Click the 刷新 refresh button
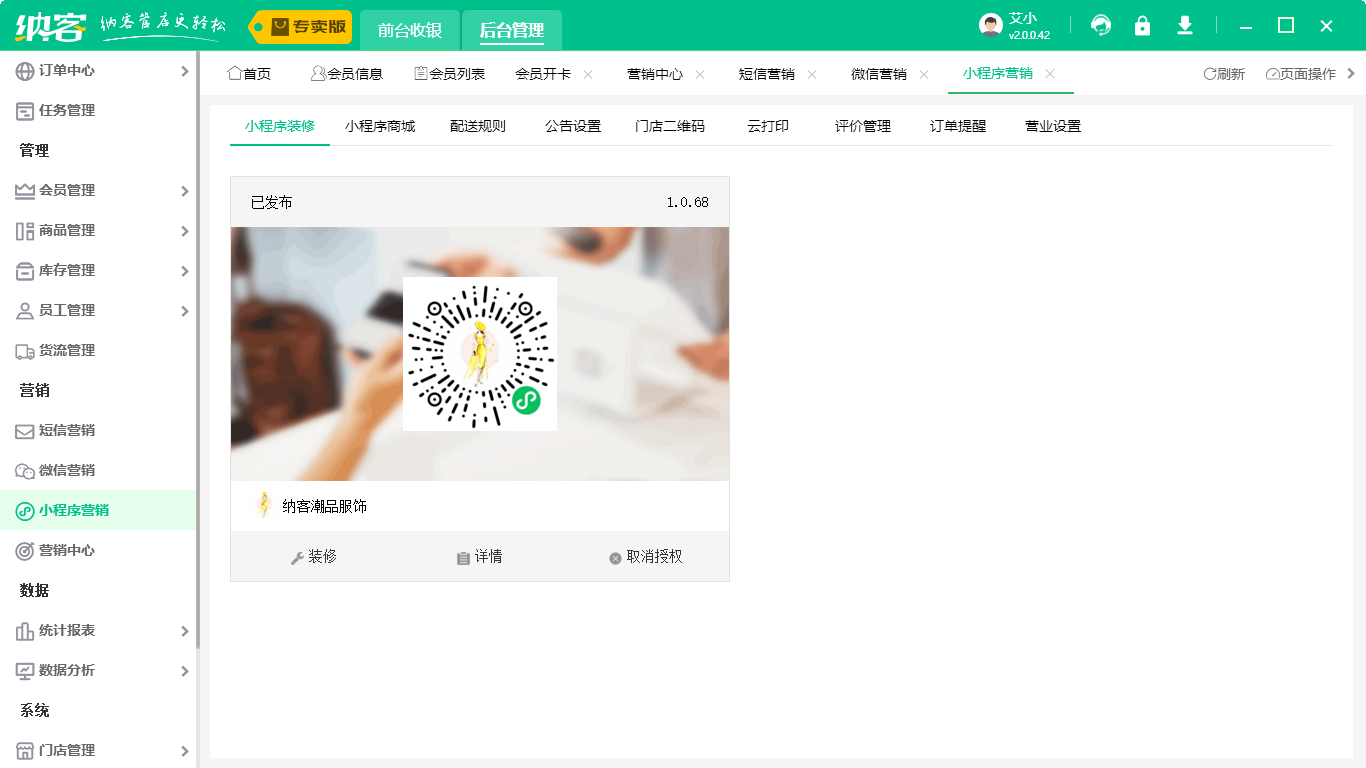Screen dimensions: 1366x768 (x=1224, y=74)
